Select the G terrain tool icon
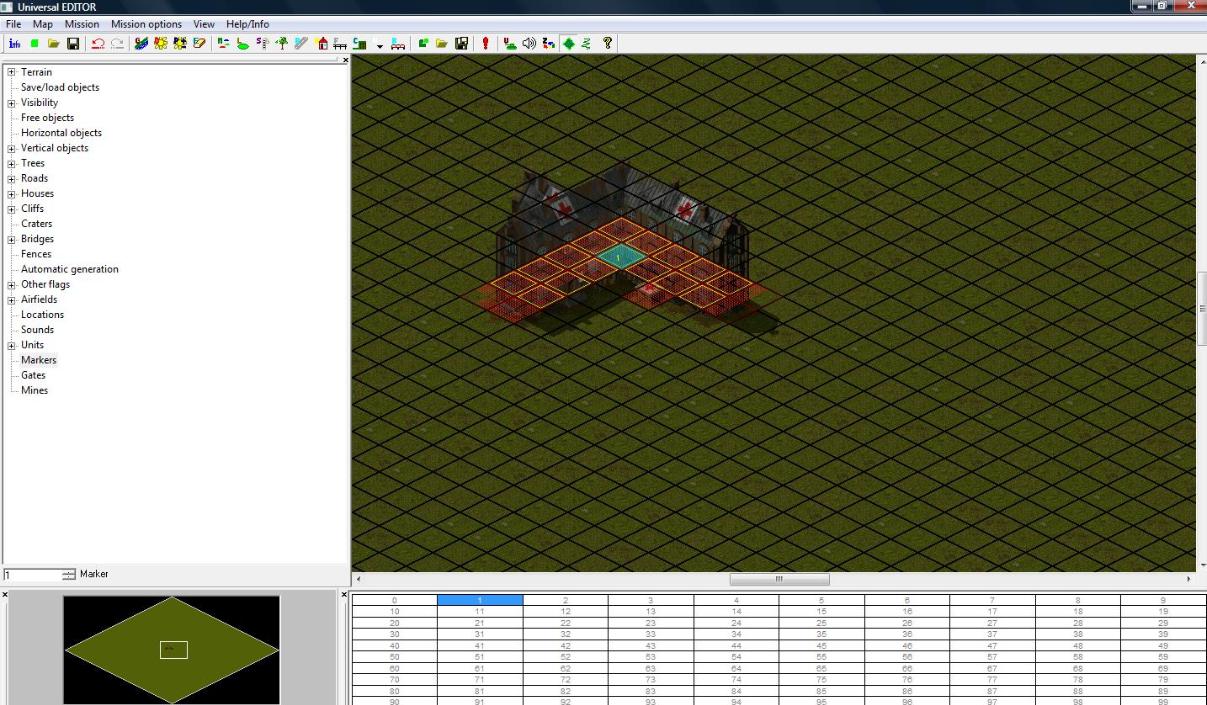The width and height of the screenshot is (1207, 705). (141, 43)
